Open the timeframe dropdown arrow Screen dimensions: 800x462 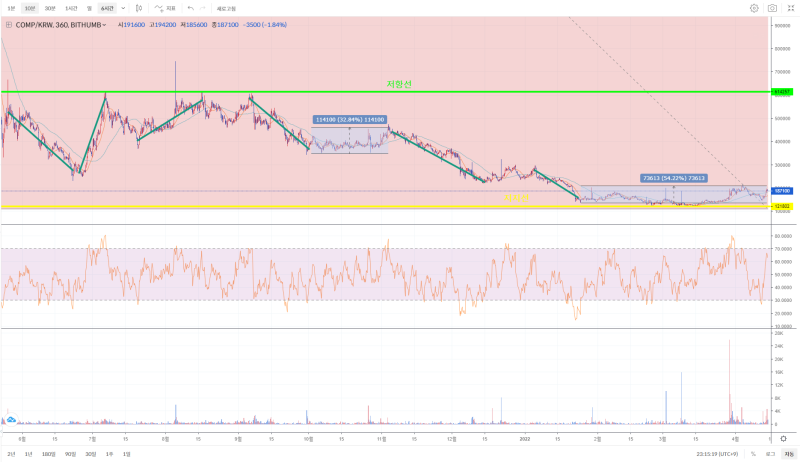(x=123, y=8)
